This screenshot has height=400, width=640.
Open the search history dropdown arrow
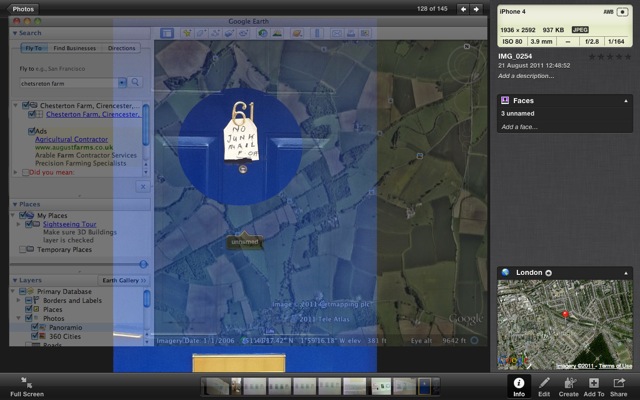click(122, 83)
